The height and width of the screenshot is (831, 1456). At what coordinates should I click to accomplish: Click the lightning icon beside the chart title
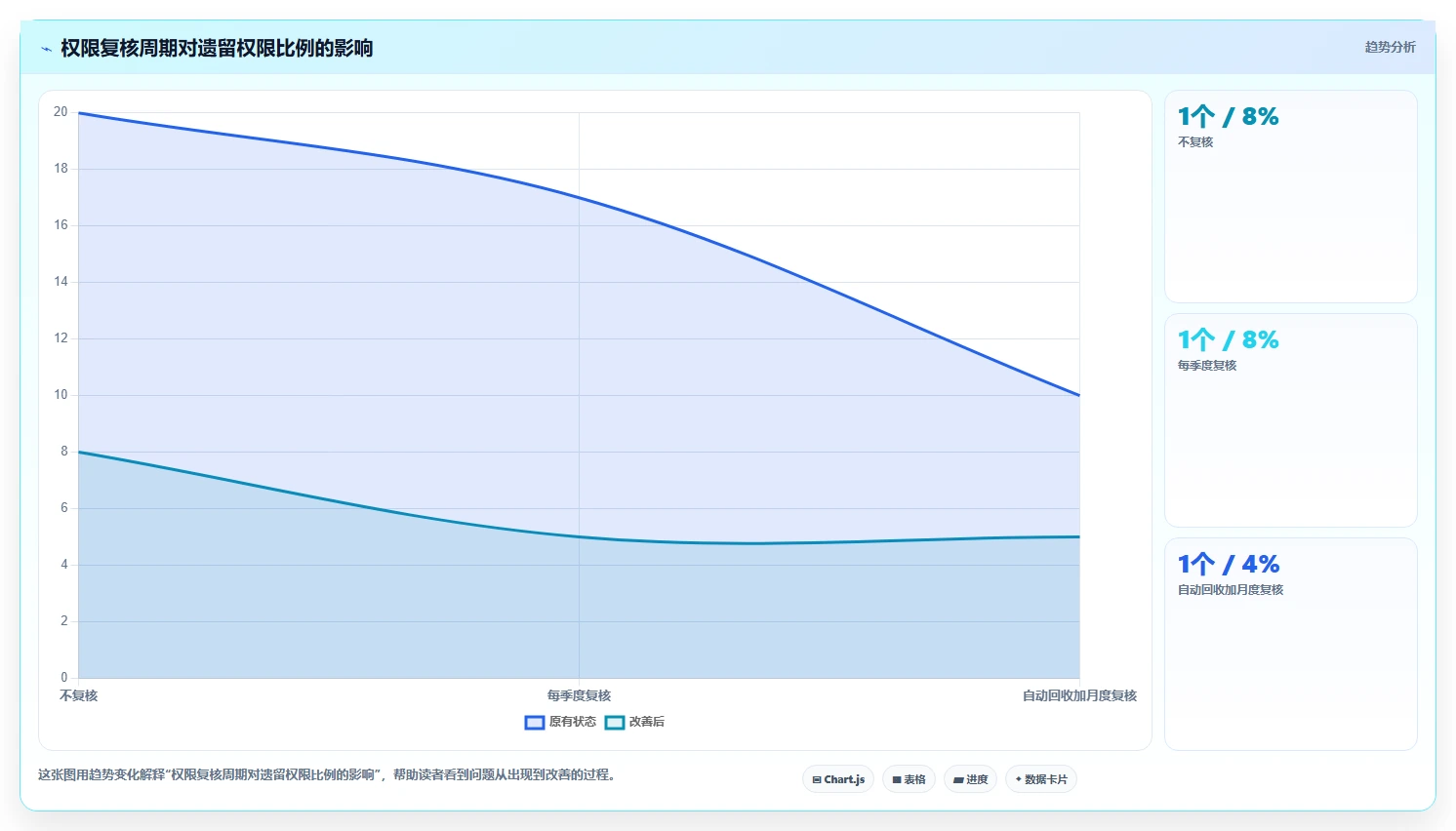pos(46,49)
